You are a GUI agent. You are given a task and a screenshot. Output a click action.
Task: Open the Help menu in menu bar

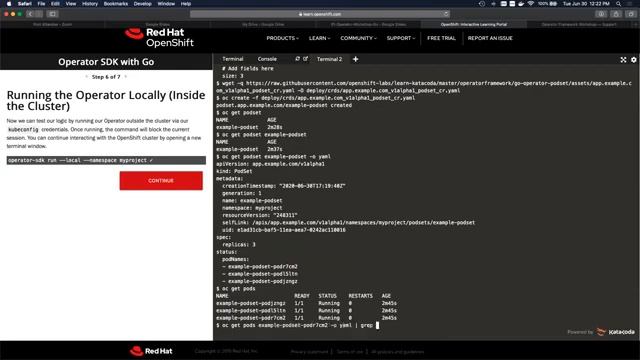pos(186,4)
